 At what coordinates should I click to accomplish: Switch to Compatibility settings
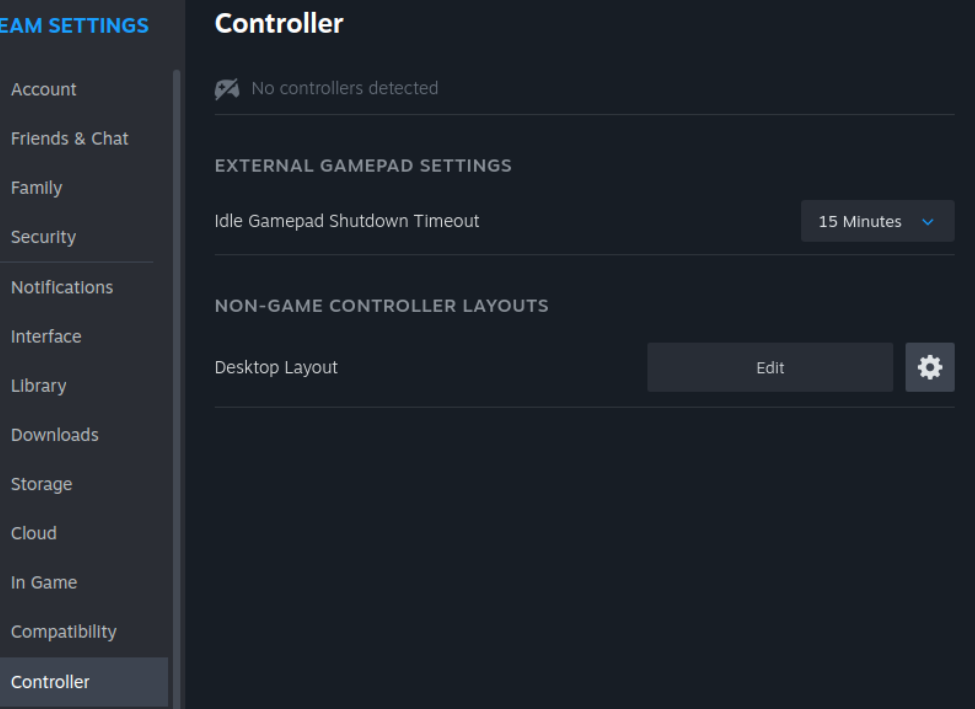click(63, 631)
